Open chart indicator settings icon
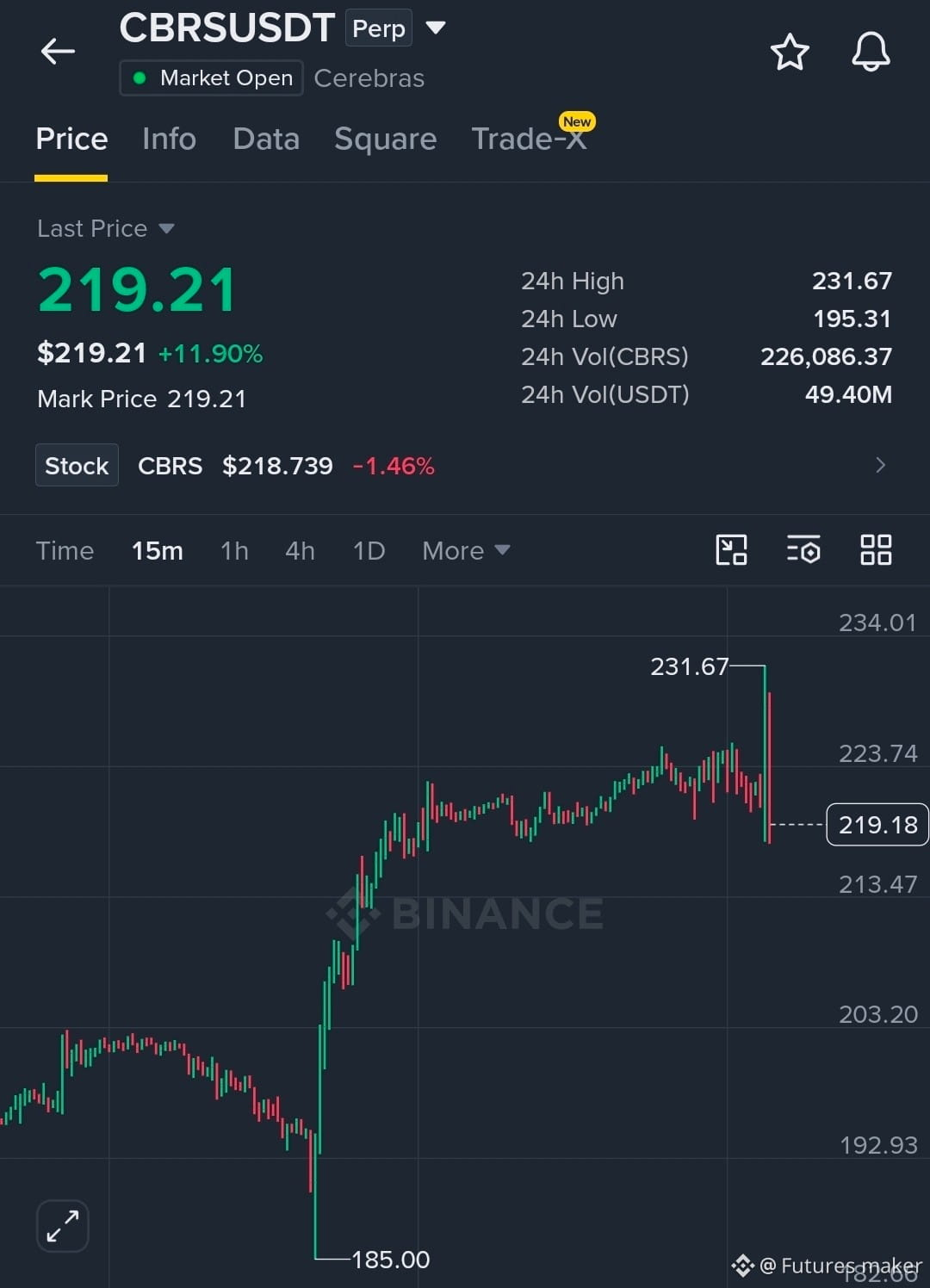Image resolution: width=930 pixels, height=1288 pixels. click(x=803, y=549)
